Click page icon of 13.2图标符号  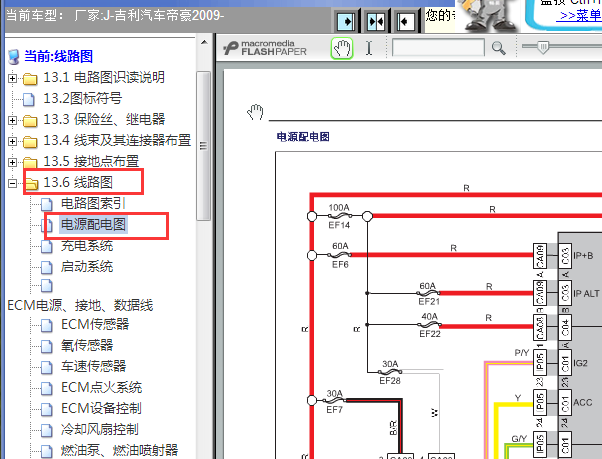pos(28,99)
